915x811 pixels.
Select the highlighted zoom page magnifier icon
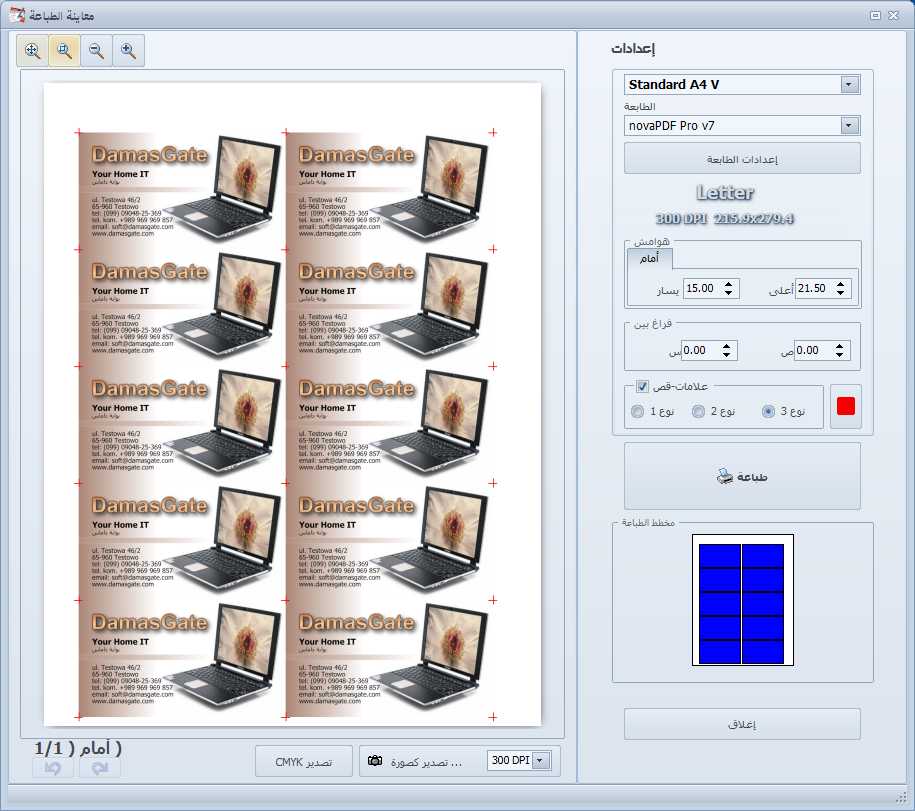click(65, 51)
